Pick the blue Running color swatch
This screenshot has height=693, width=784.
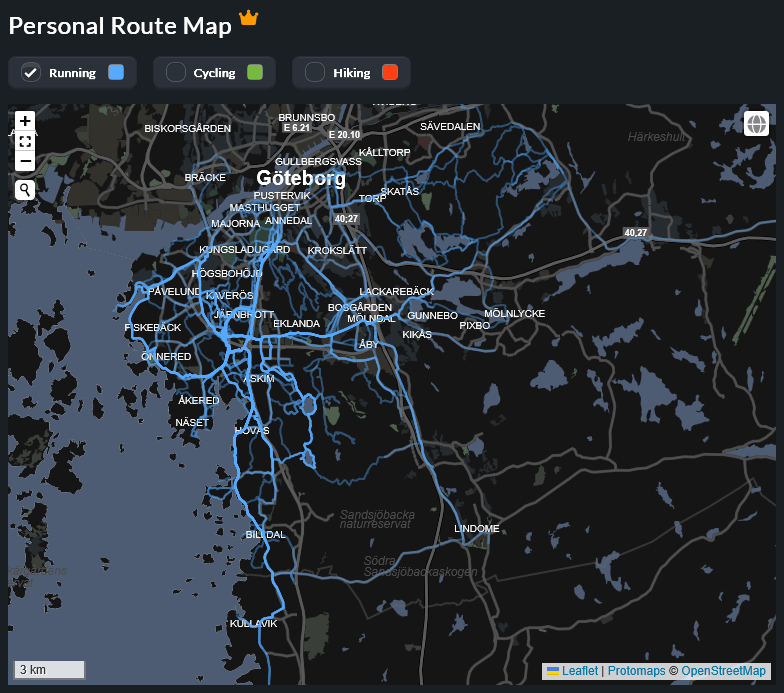[x=116, y=72]
